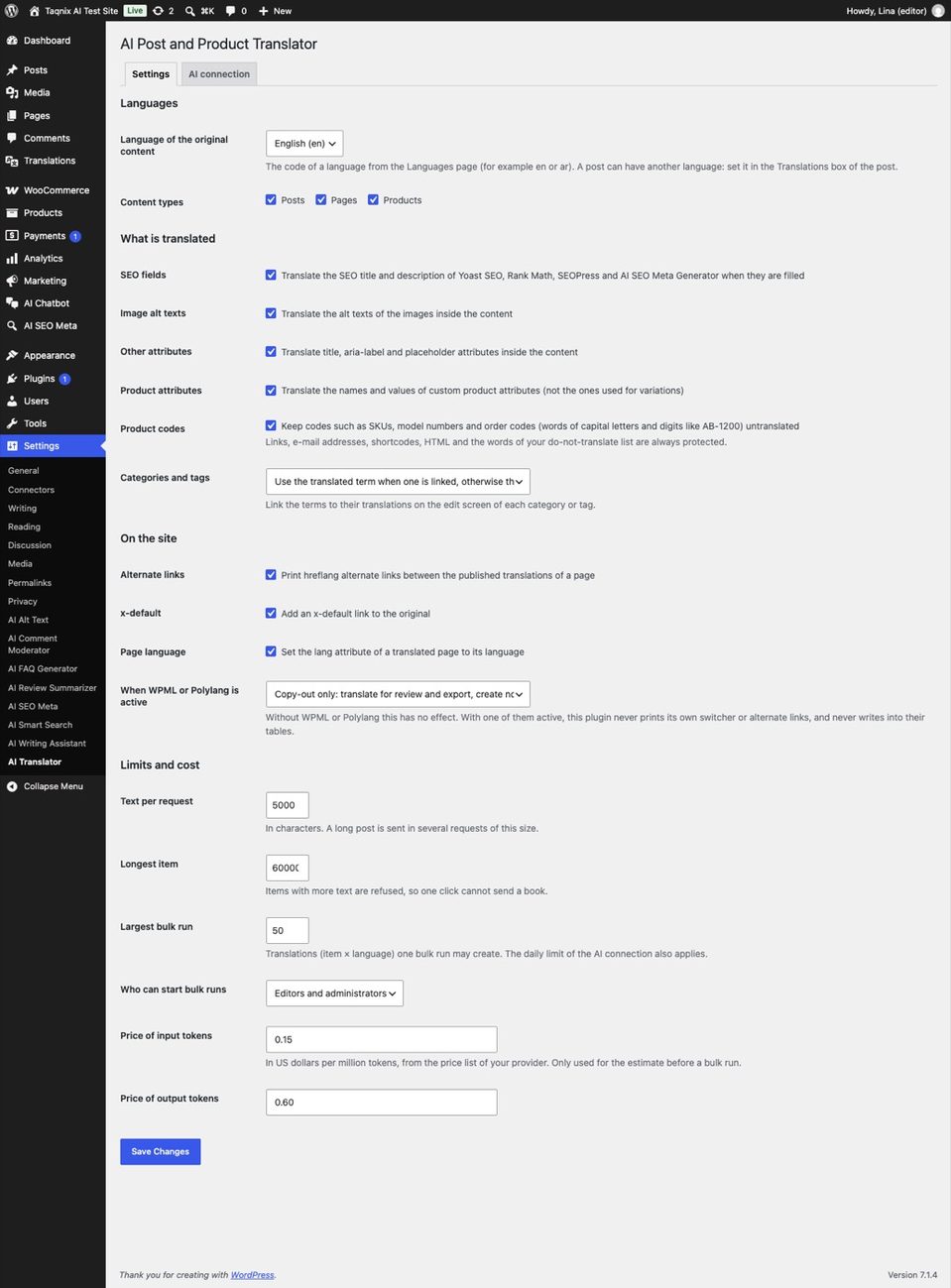Toggle the Product codes checkbox
The image size is (951, 1288).
coord(271,425)
